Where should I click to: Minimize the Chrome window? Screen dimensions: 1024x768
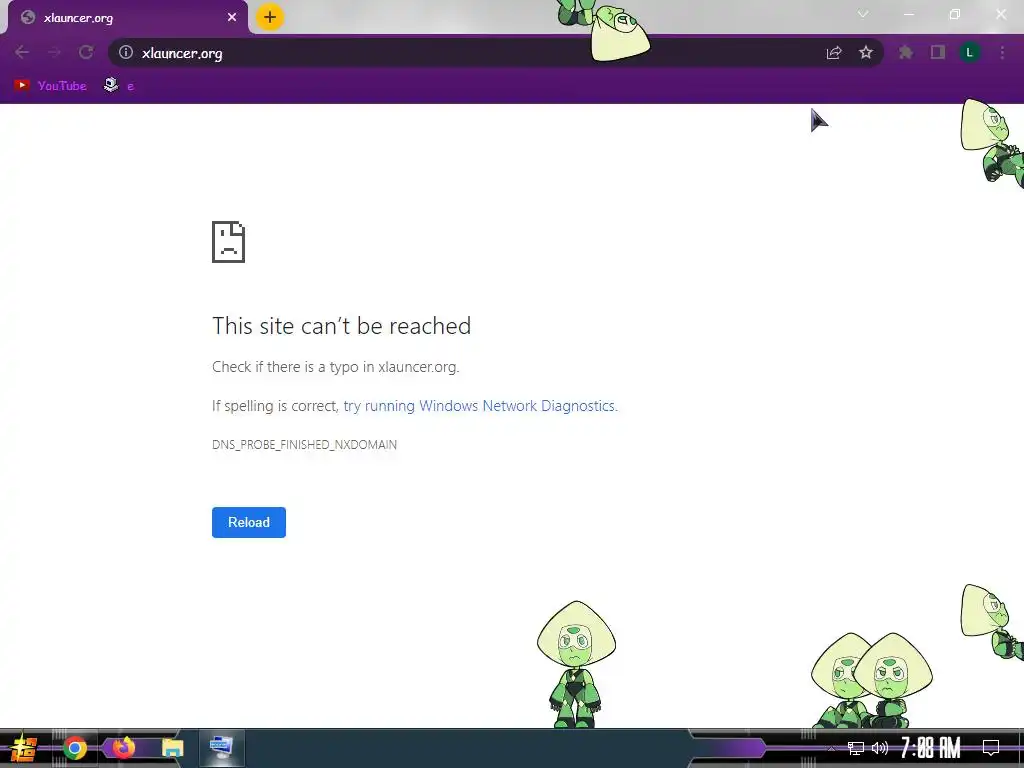click(x=908, y=14)
